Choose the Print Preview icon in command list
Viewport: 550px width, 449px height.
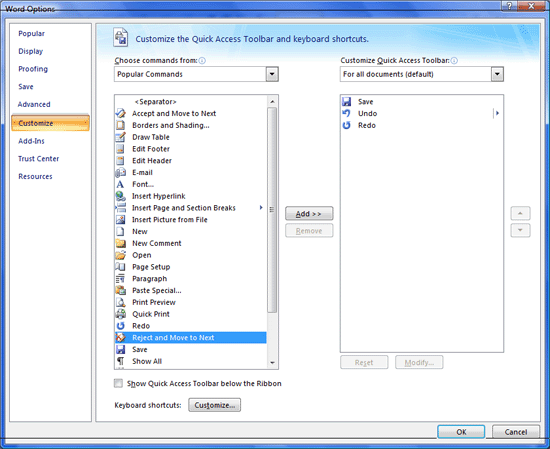(120, 302)
